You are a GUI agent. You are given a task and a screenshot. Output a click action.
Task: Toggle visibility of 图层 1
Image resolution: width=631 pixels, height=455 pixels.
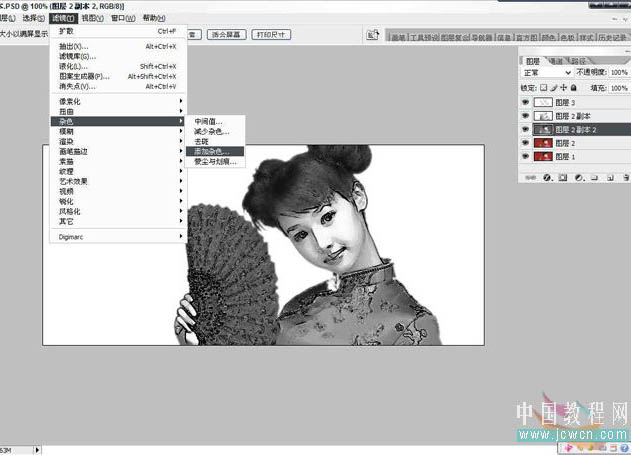coord(526,157)
